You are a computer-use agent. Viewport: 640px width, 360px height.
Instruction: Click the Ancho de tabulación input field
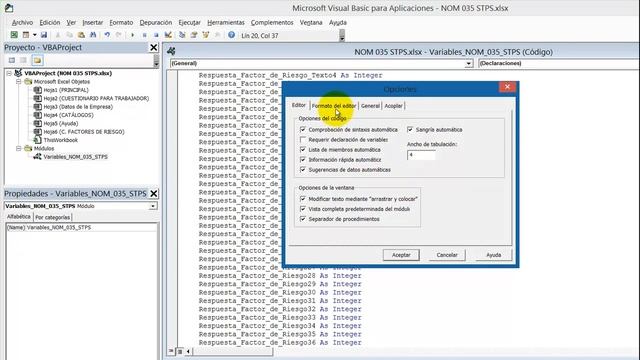tap(421, 155)
